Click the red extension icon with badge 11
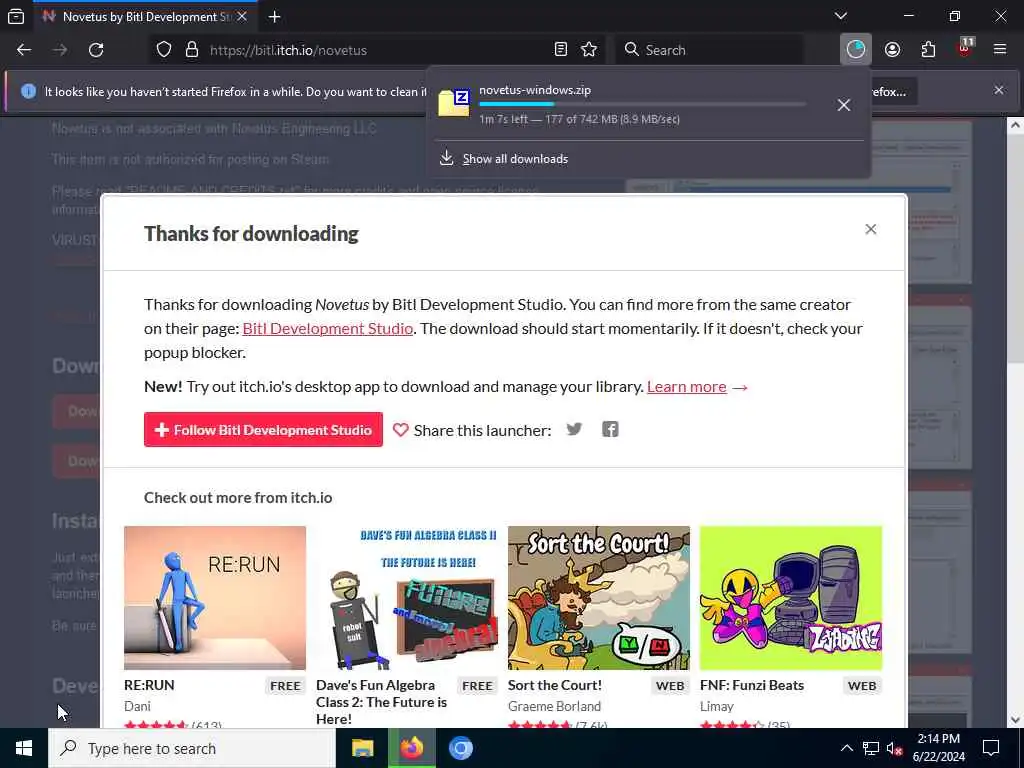 965,48
